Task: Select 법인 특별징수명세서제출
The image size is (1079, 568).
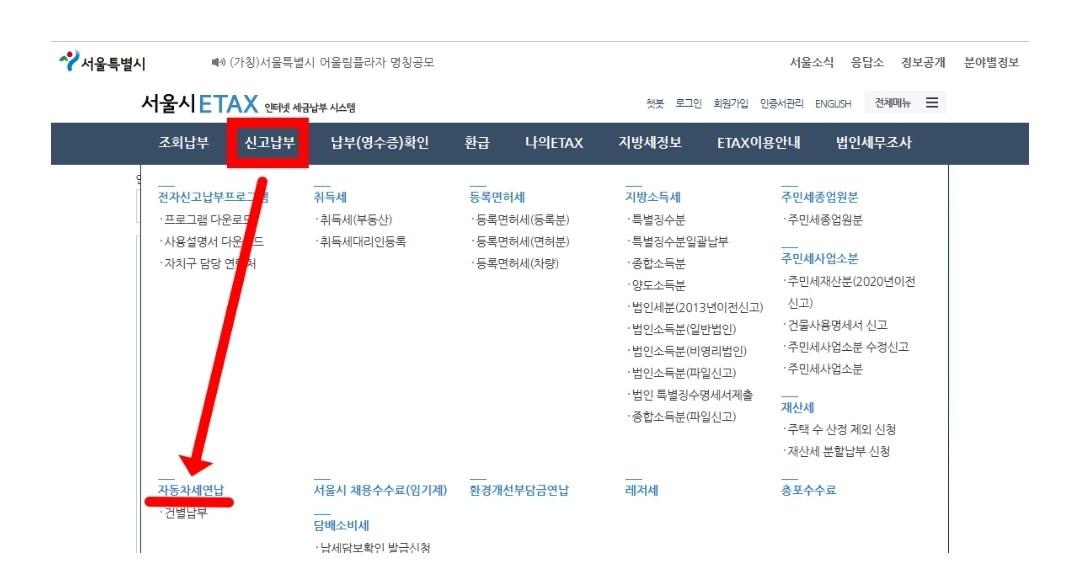Action: (x=690, y=395)
